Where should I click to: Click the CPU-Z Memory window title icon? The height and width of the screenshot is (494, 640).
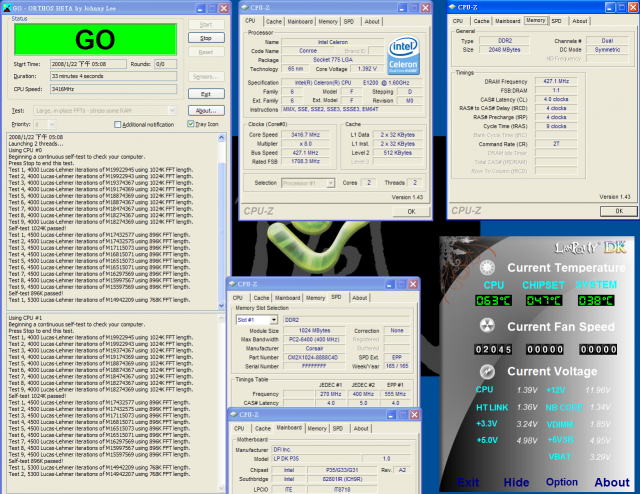[452, 7]
